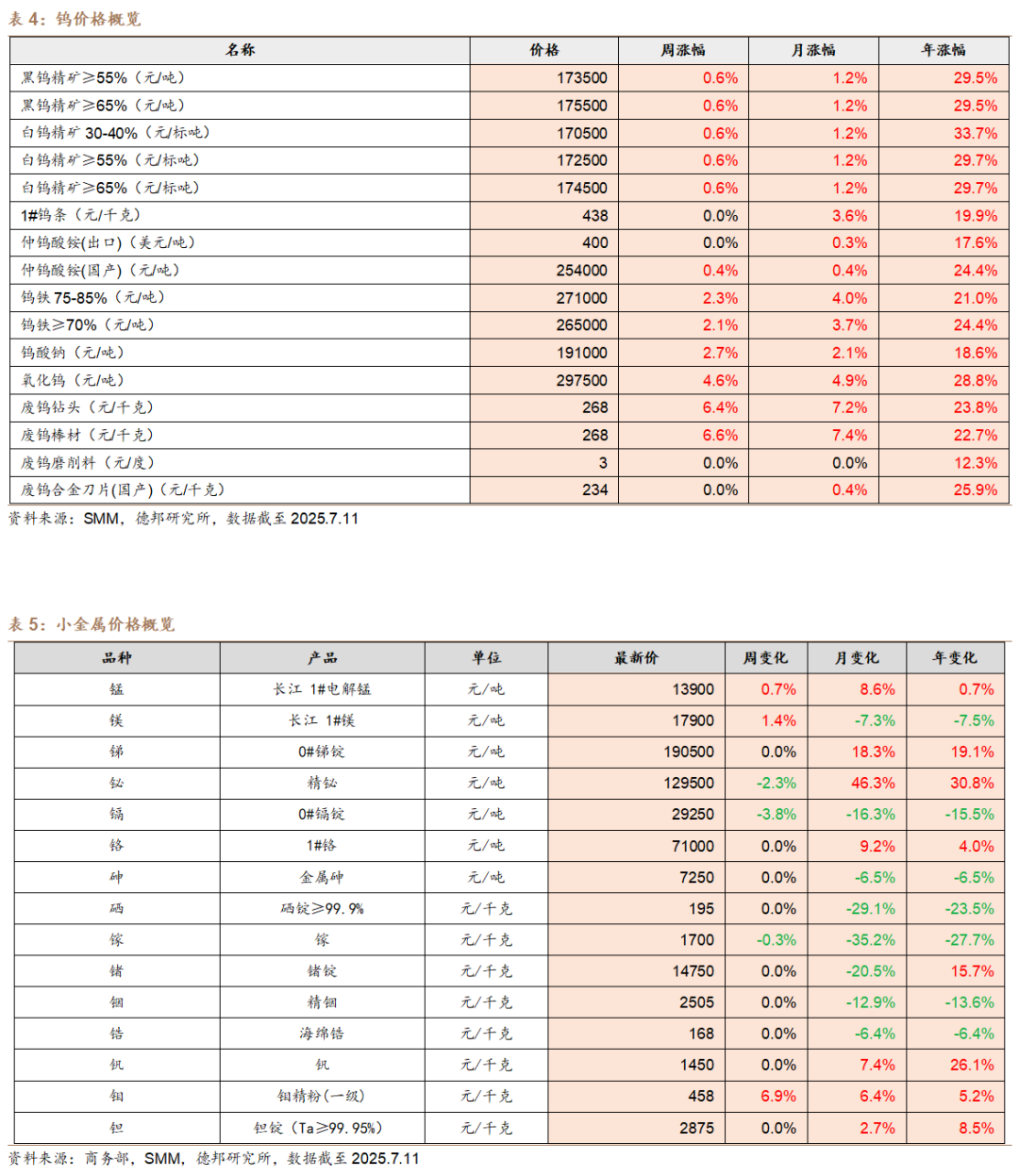Click the 钼精粉(一级) product cell
This screenshot has width=1019, height=1176.
point(323,1096)
